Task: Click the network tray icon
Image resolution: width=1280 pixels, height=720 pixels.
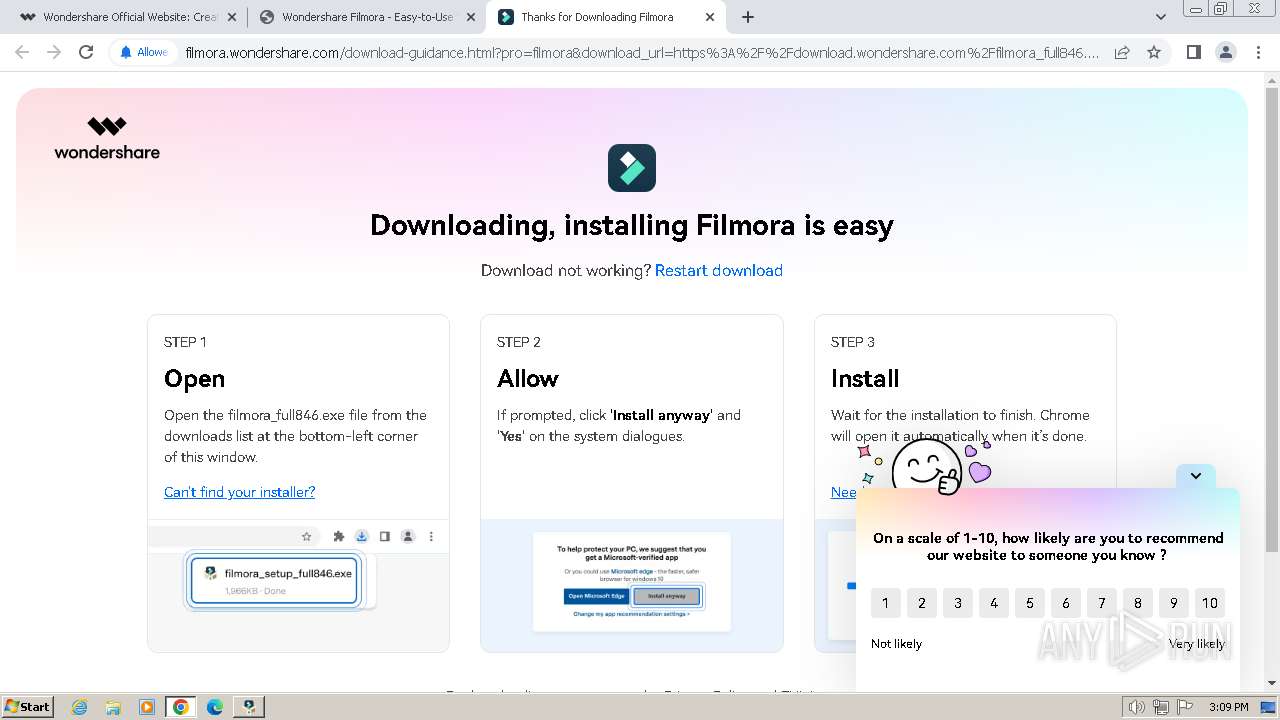Action: tap(1161, 707)
